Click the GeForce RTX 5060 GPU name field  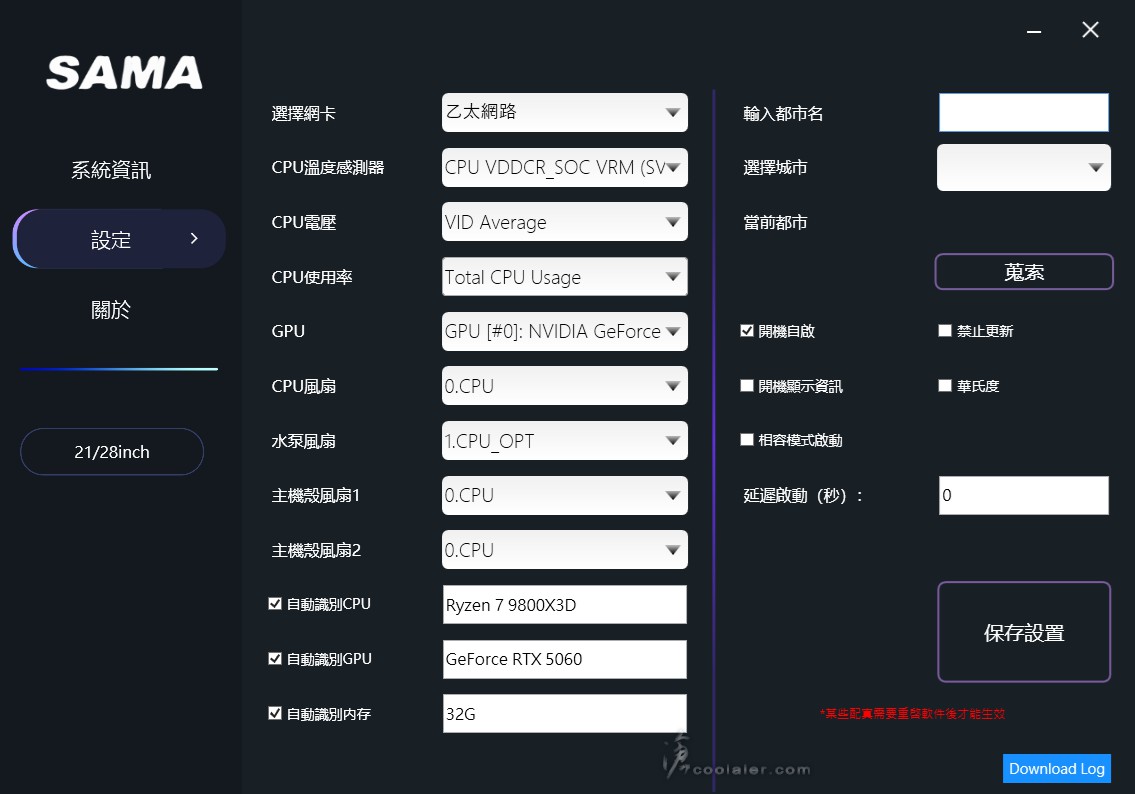pyautogui.click(x=565, y=659)
